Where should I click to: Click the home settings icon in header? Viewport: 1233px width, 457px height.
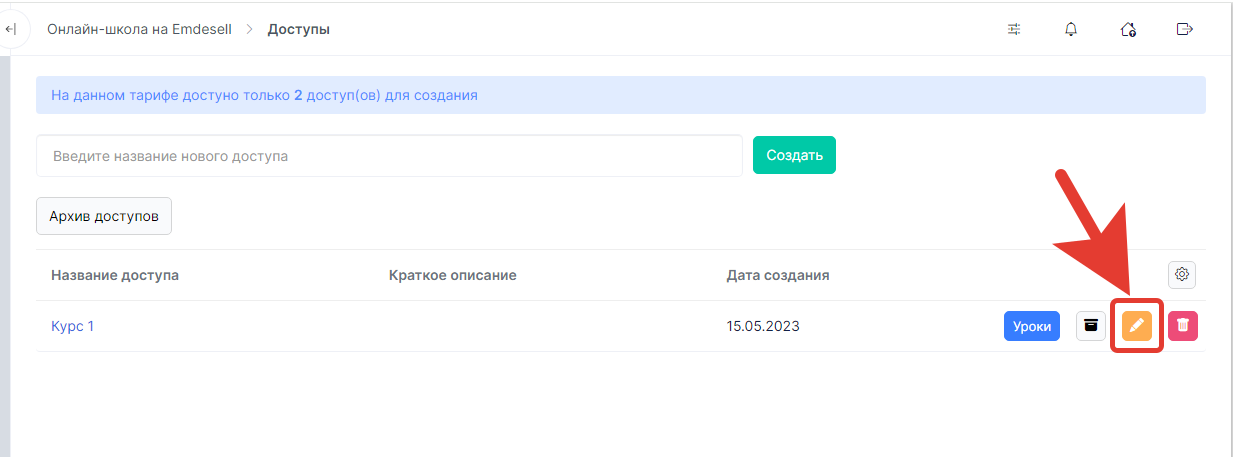[x=1128, y=29]
